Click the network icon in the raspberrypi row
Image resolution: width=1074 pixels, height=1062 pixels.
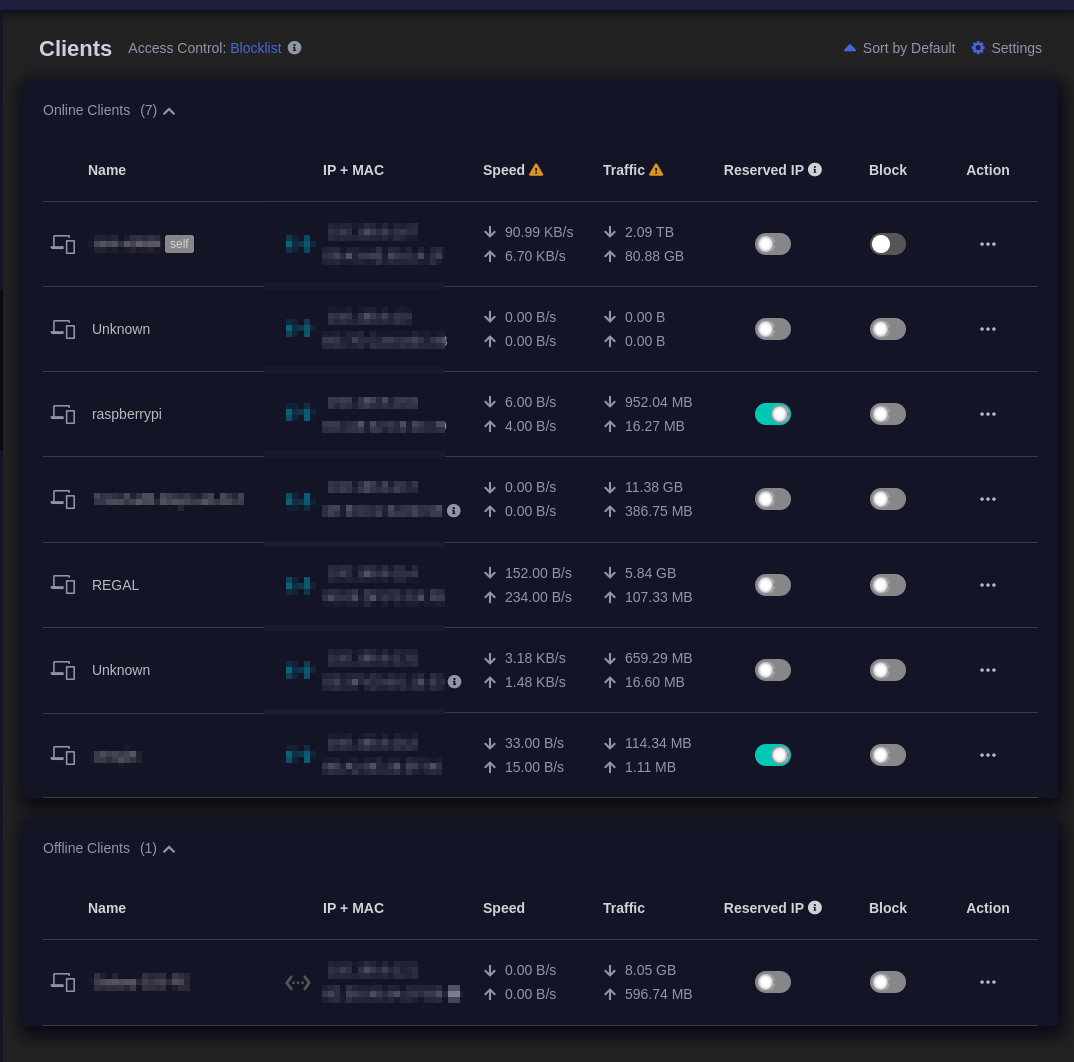coord(299,414)
